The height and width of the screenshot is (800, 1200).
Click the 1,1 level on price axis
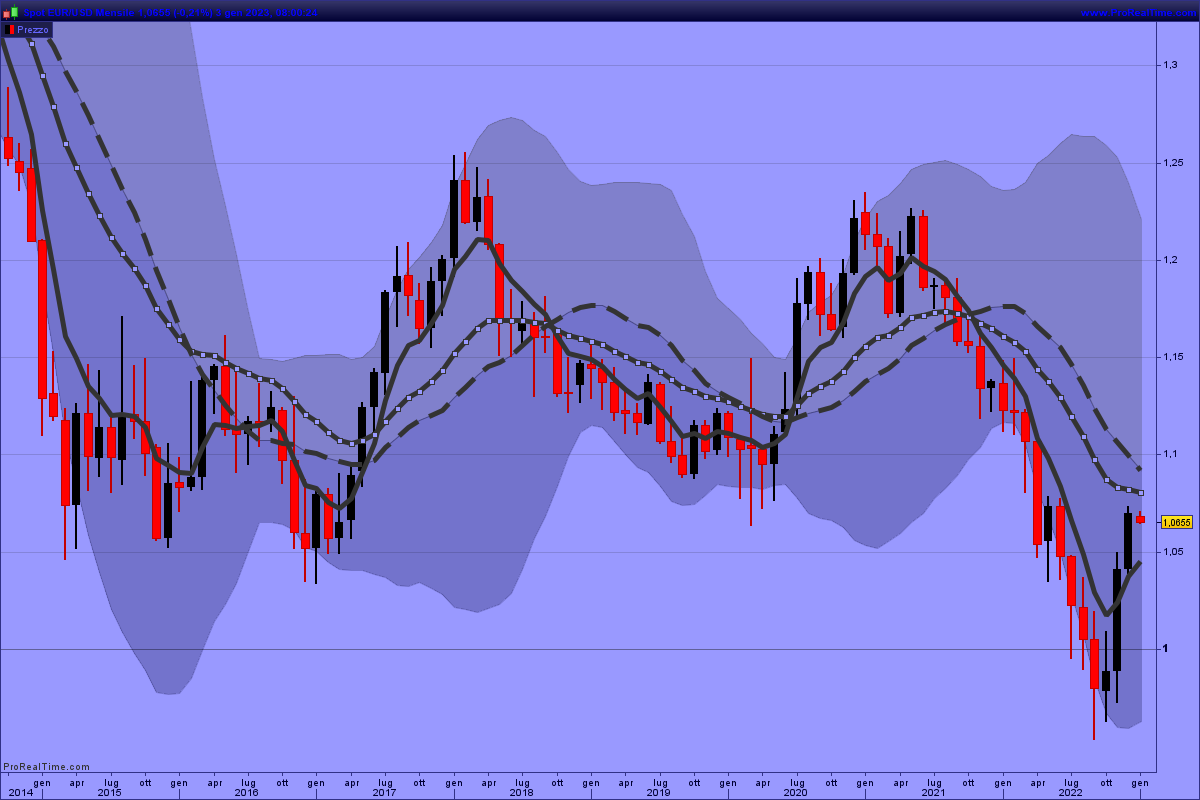1170,455
